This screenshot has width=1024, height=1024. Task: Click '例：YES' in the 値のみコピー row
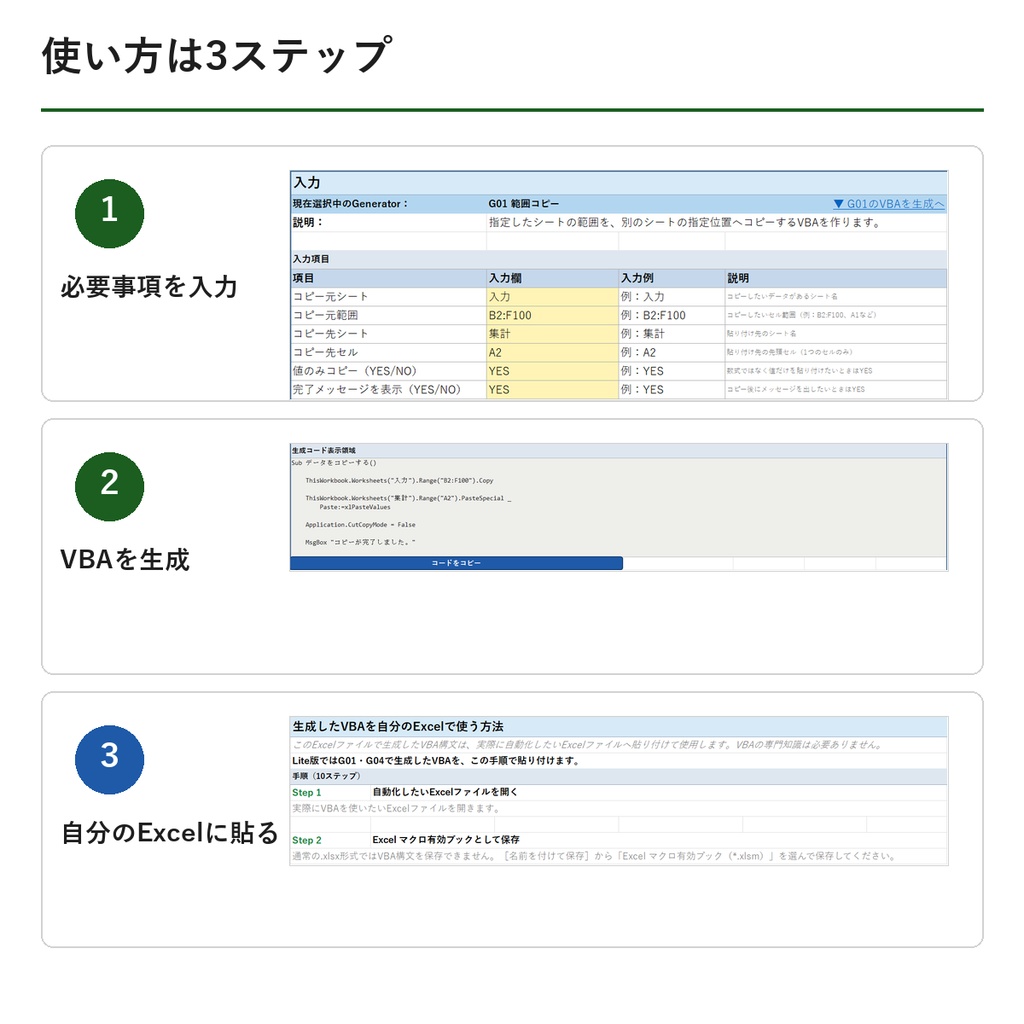642,371
